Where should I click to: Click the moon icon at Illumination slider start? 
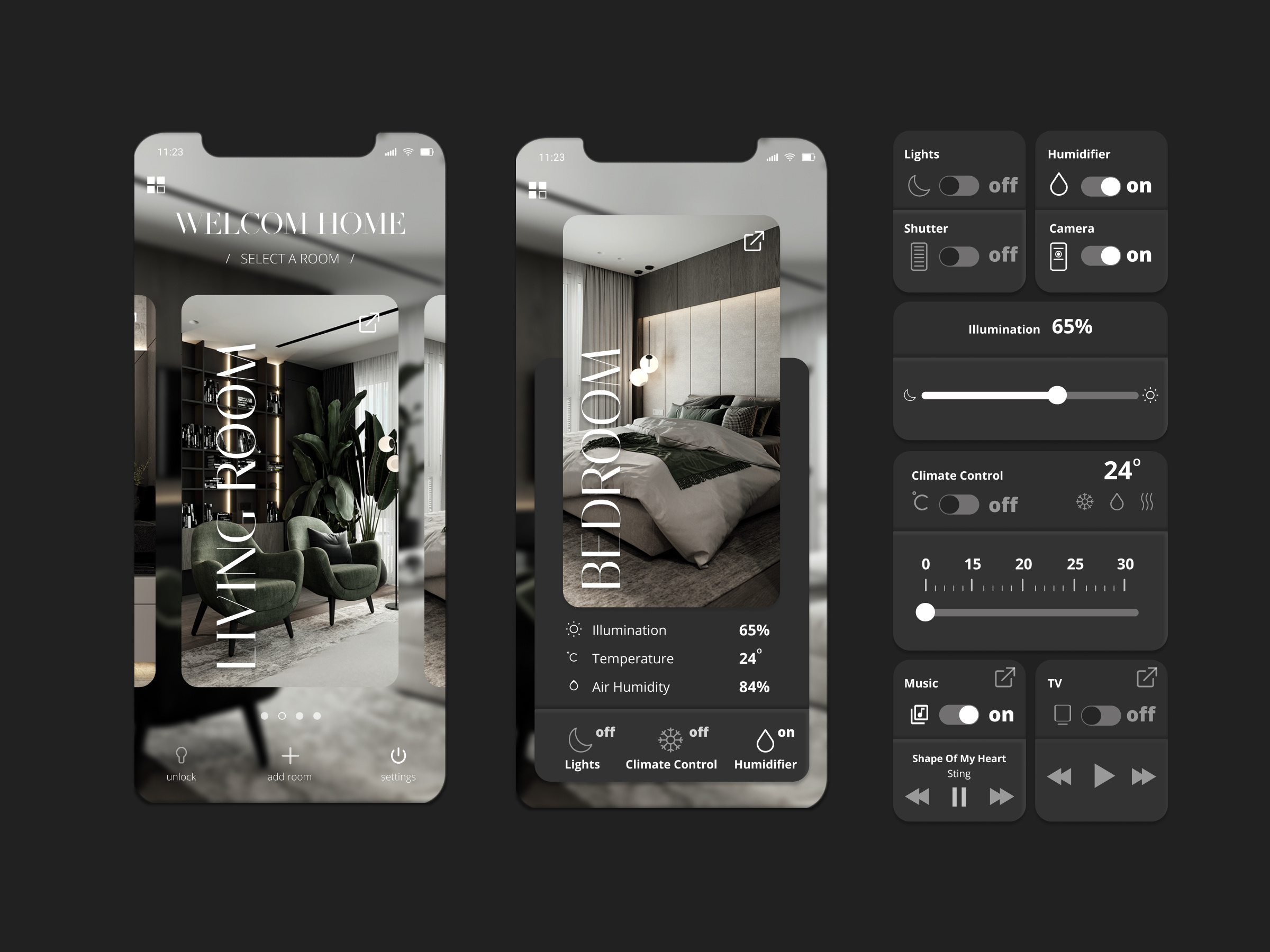click(x=910, y=396)
